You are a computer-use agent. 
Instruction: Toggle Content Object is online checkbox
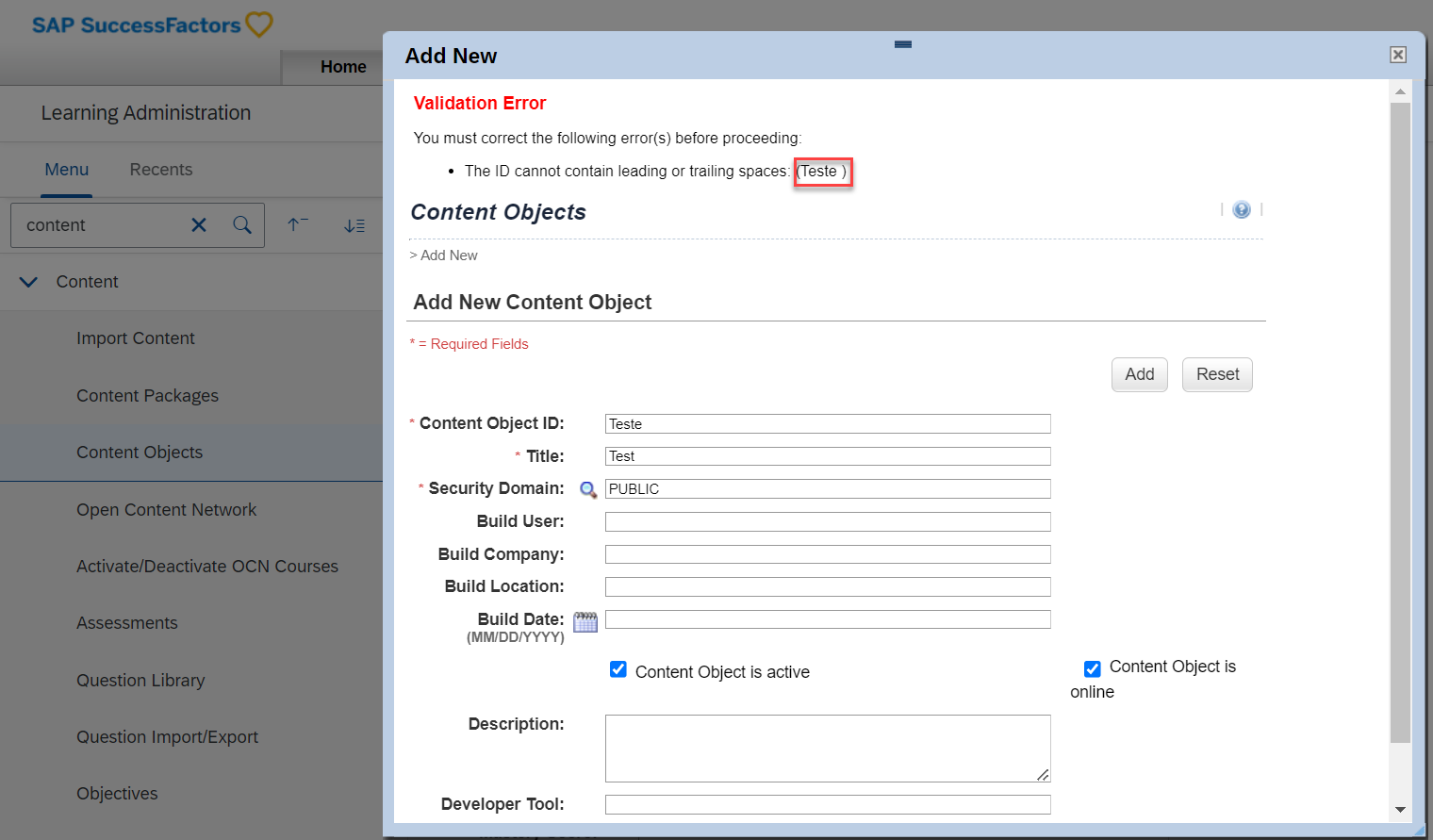[x=1093, y=669]
